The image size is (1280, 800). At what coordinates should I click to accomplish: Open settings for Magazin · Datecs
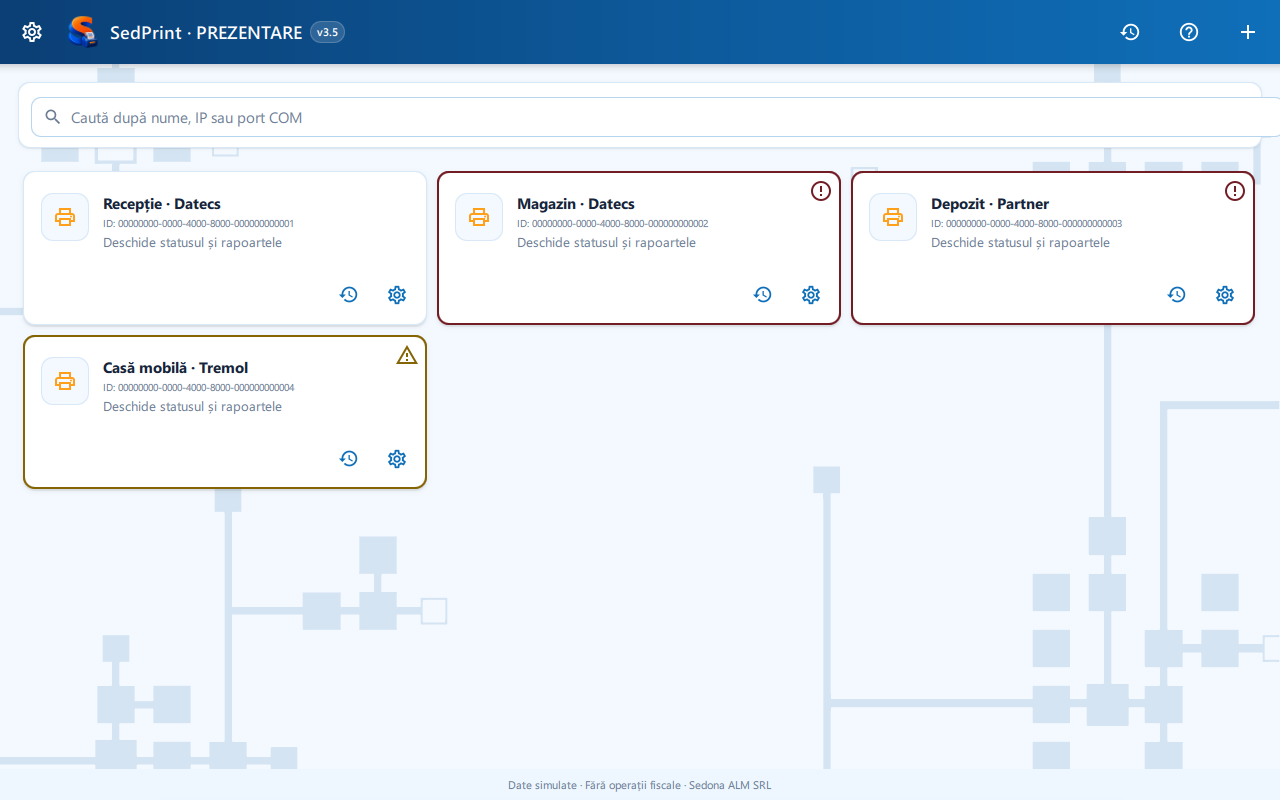coord(811,295)
